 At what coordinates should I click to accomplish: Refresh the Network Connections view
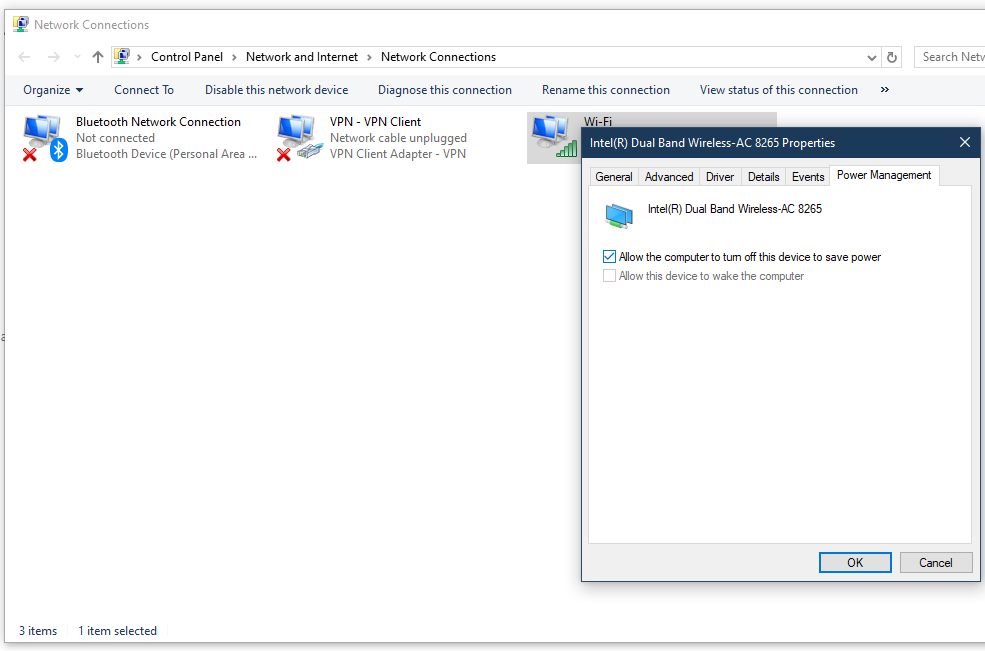tap(891, 58)
